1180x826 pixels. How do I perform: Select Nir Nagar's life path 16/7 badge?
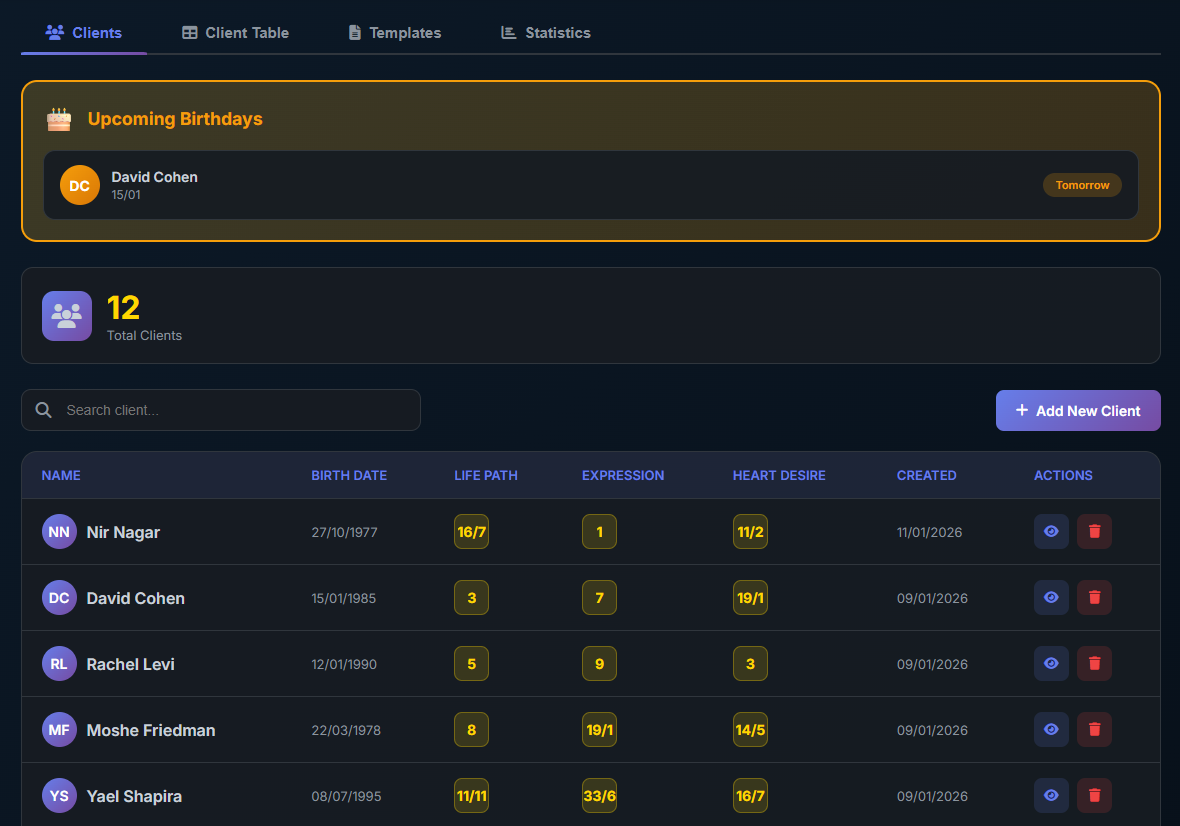click(x=471, y=532)
